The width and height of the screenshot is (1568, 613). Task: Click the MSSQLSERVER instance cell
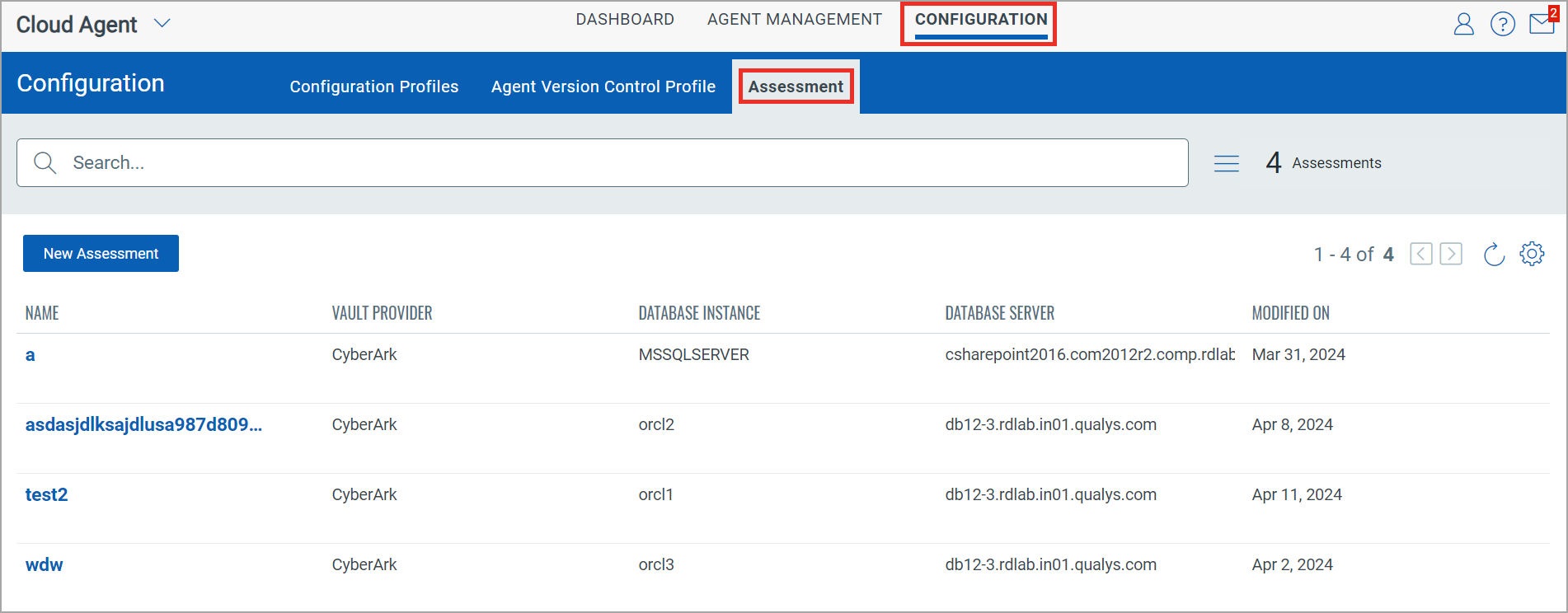(x=693, y=355)
